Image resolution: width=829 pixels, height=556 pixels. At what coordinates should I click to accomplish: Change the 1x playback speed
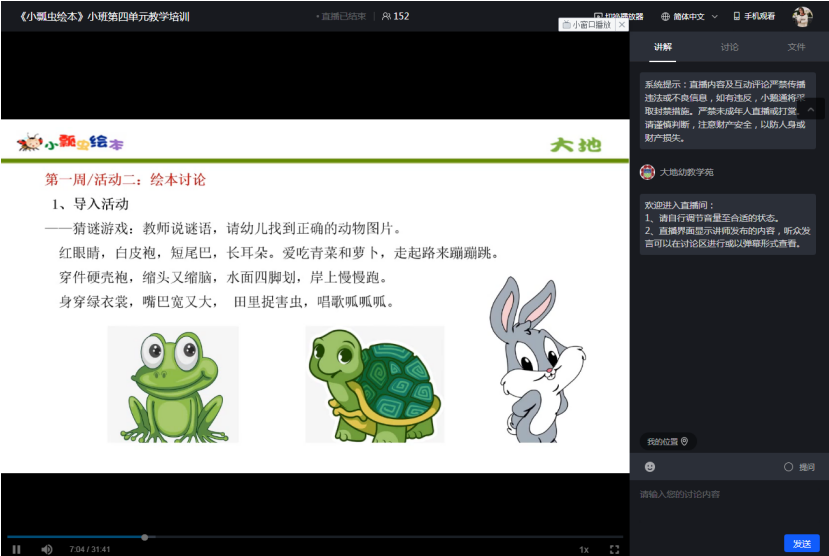[x=584, y=550]
